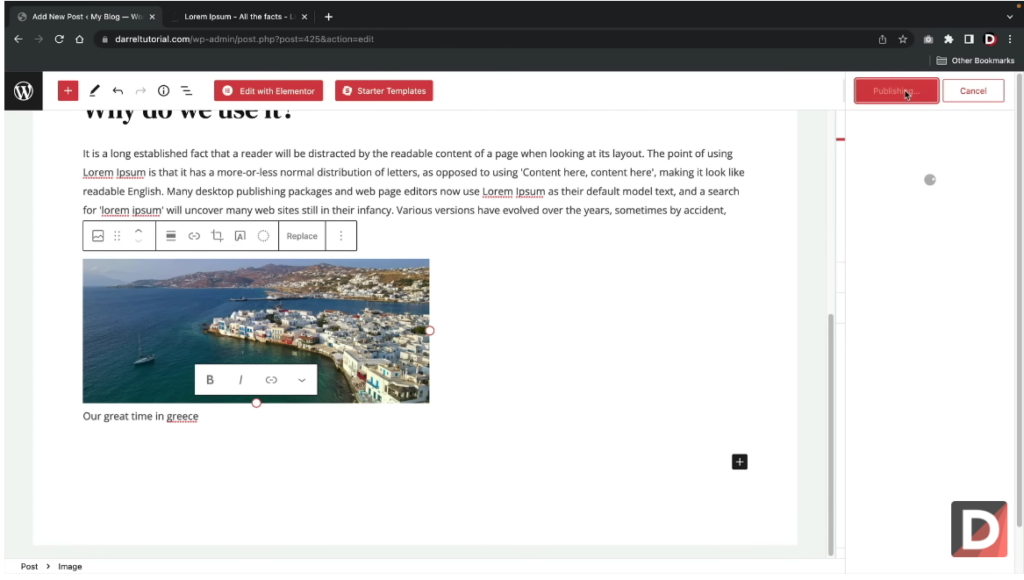The height and width of the screenshot is (580, 1024).
Task: Open the WordPress logo dashboard link
Action: tap(24, 91)
